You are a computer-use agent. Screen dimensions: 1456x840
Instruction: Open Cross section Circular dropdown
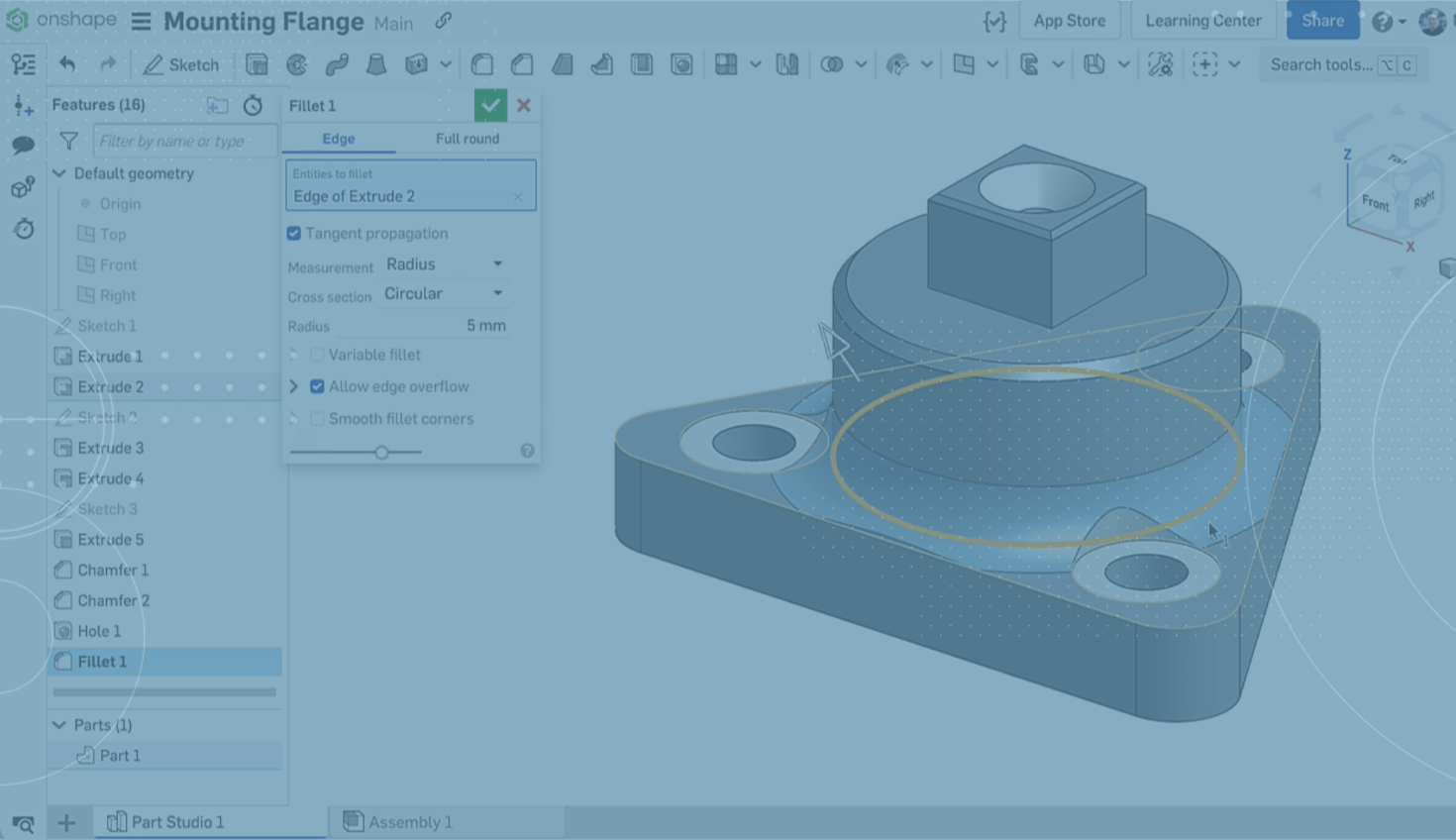coord(445,294)
